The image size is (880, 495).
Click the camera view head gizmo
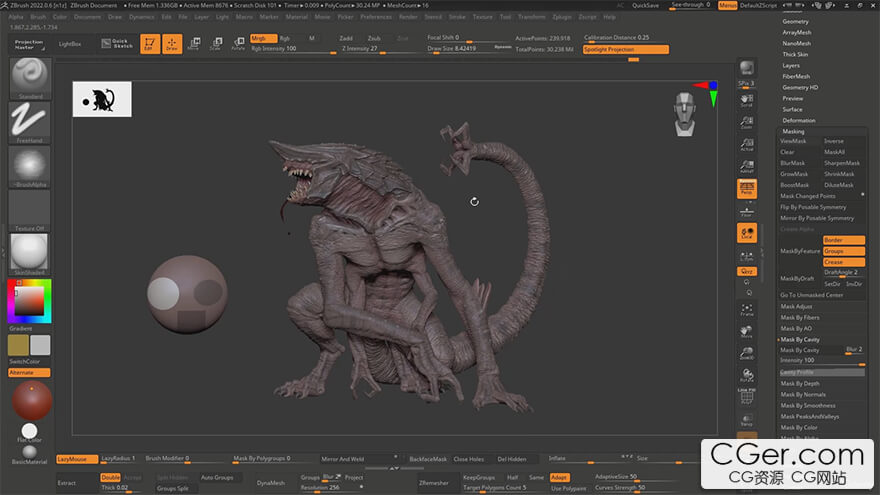click(685, 114)
